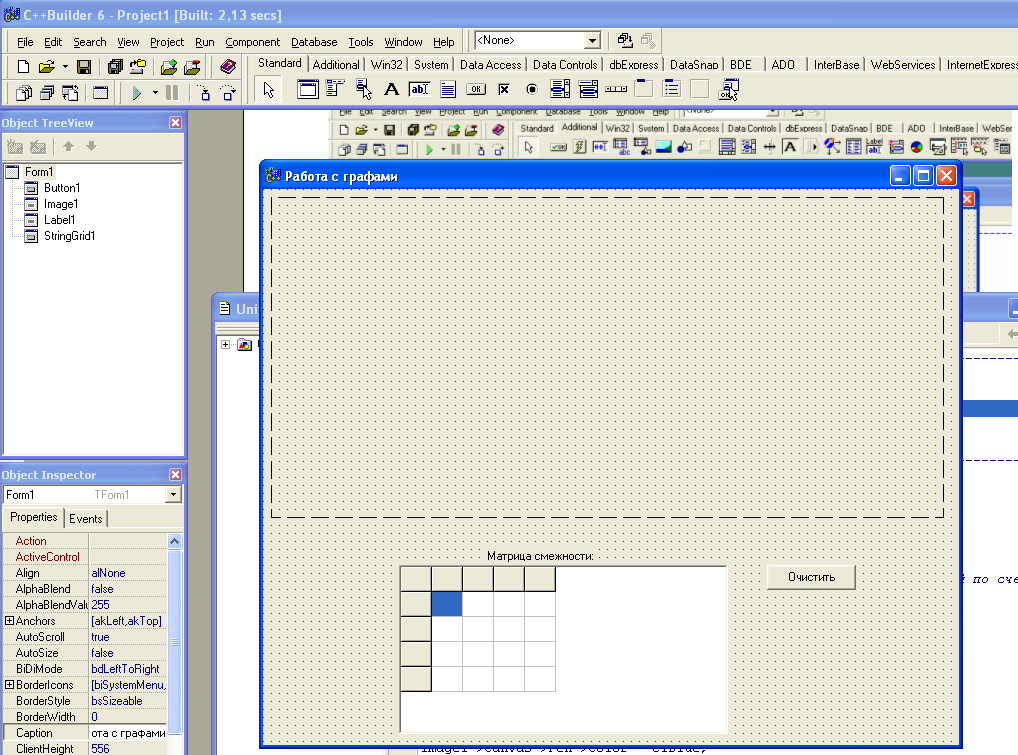Select the Memo component in palette
Viewport: 1018px width, 755px height.
click(448, 89)
